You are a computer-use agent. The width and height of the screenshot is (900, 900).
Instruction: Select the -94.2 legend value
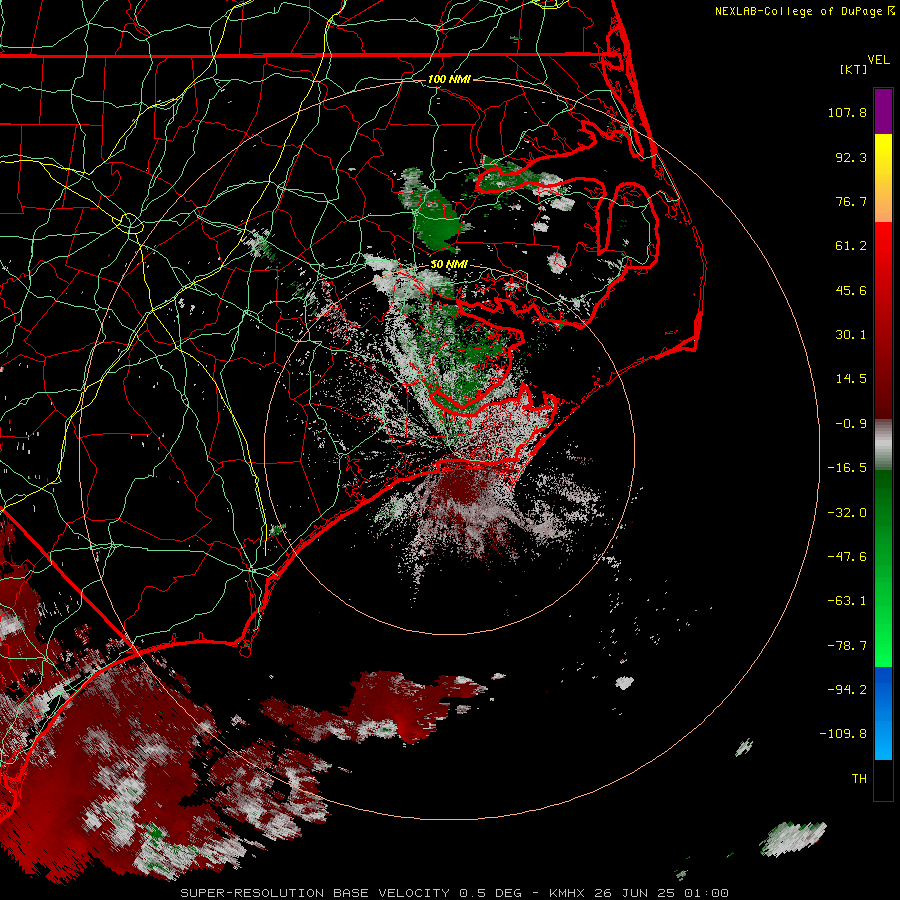pyautogui.click(x=847, y=689)
